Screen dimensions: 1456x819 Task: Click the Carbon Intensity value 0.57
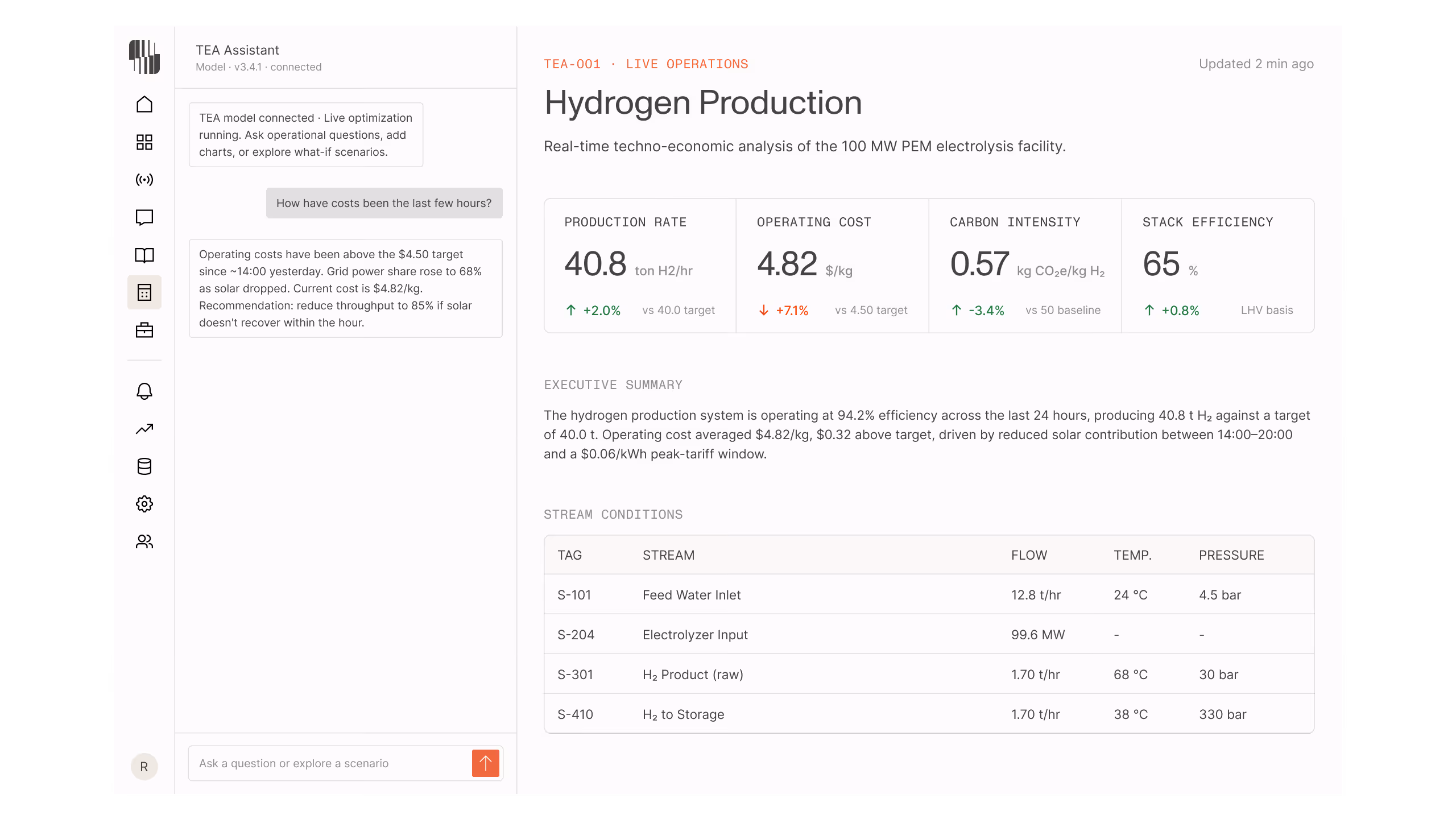coord(980,264)
